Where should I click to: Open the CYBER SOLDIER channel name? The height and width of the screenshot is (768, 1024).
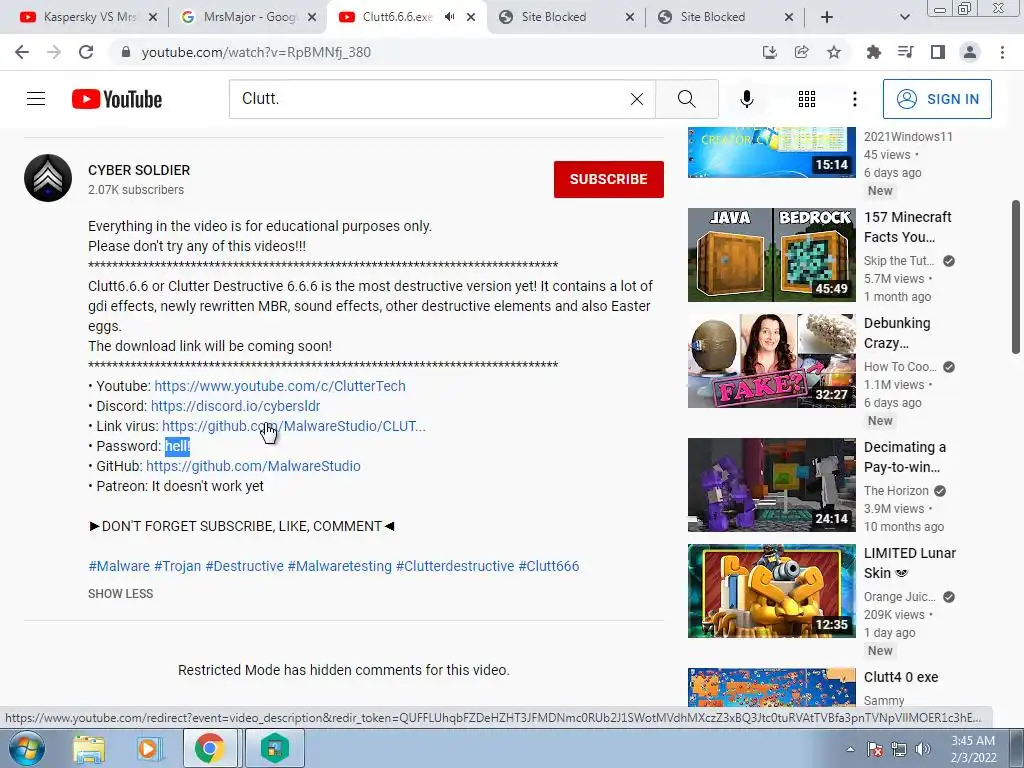click(139, 170)
